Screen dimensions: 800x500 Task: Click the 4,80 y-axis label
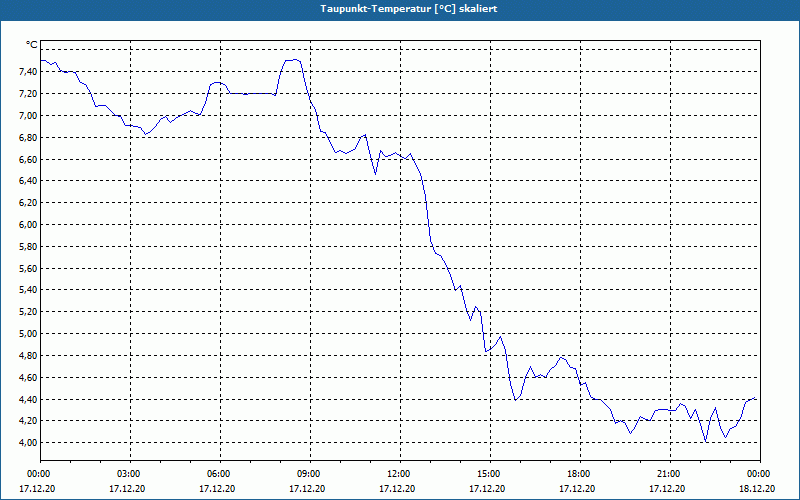[x=28, y=356]
